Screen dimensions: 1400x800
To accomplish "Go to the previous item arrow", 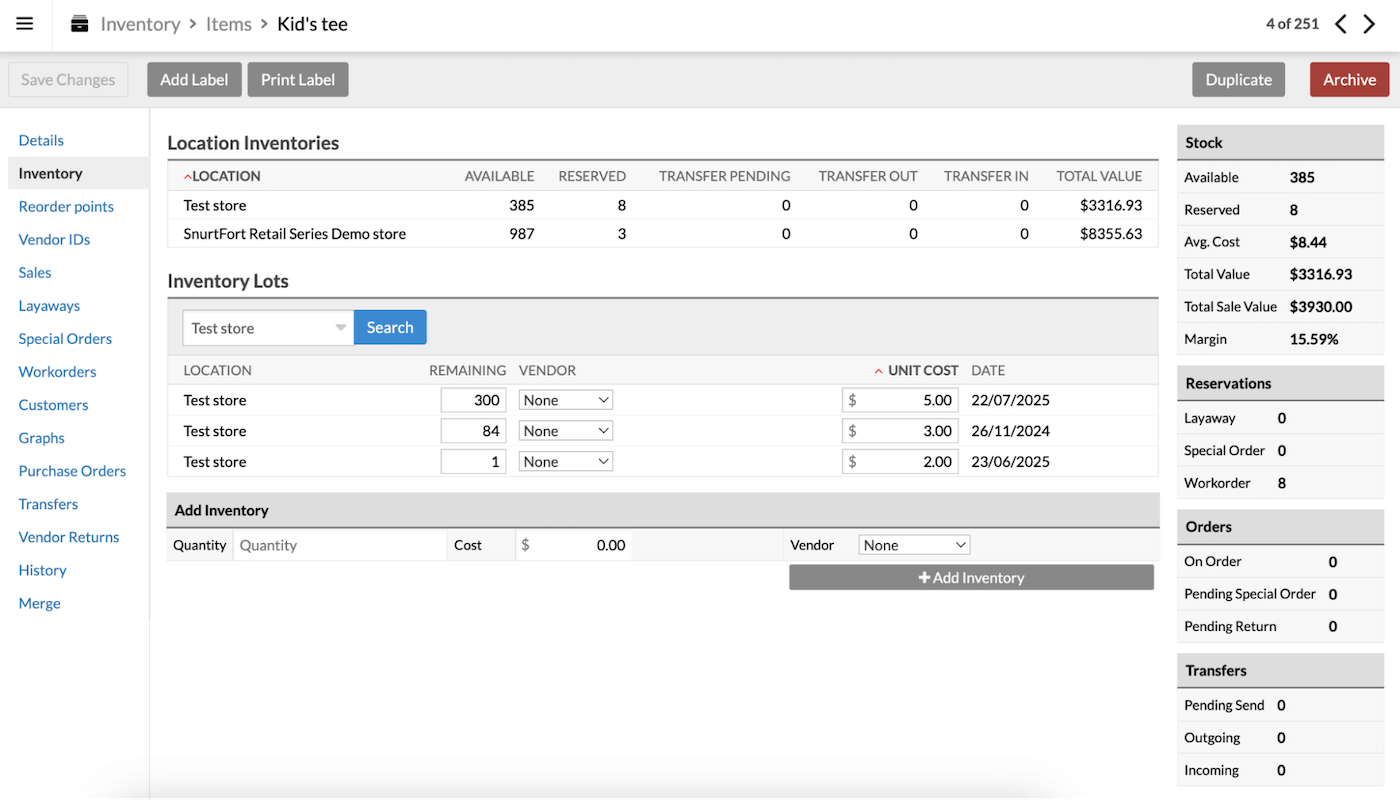I will (1341, 24).
